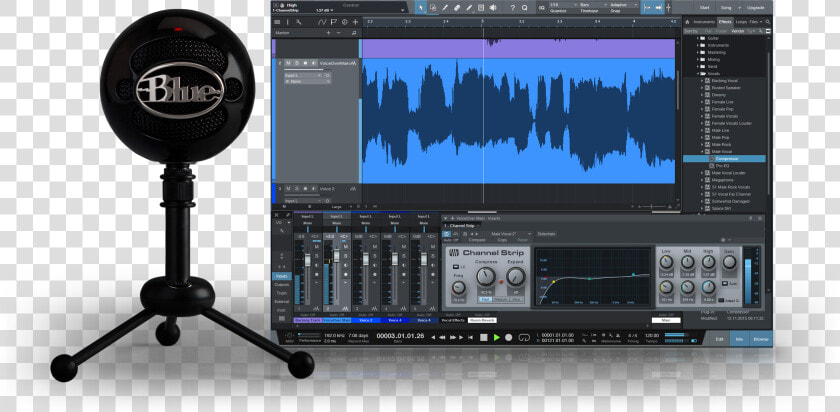Image resolution: width=840 pixels, height=412 pixels.
Task: Select Fast compressor mode
Action: point(485,299)
